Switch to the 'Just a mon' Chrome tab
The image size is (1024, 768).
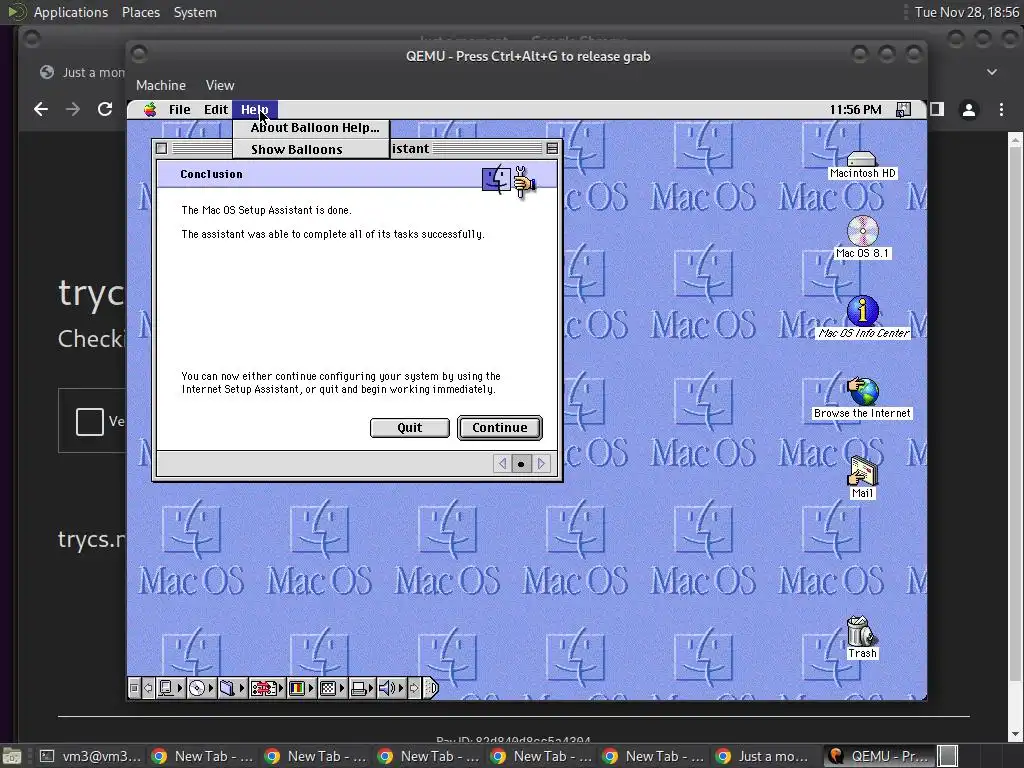pyautogui.click(x=82, y=72)
